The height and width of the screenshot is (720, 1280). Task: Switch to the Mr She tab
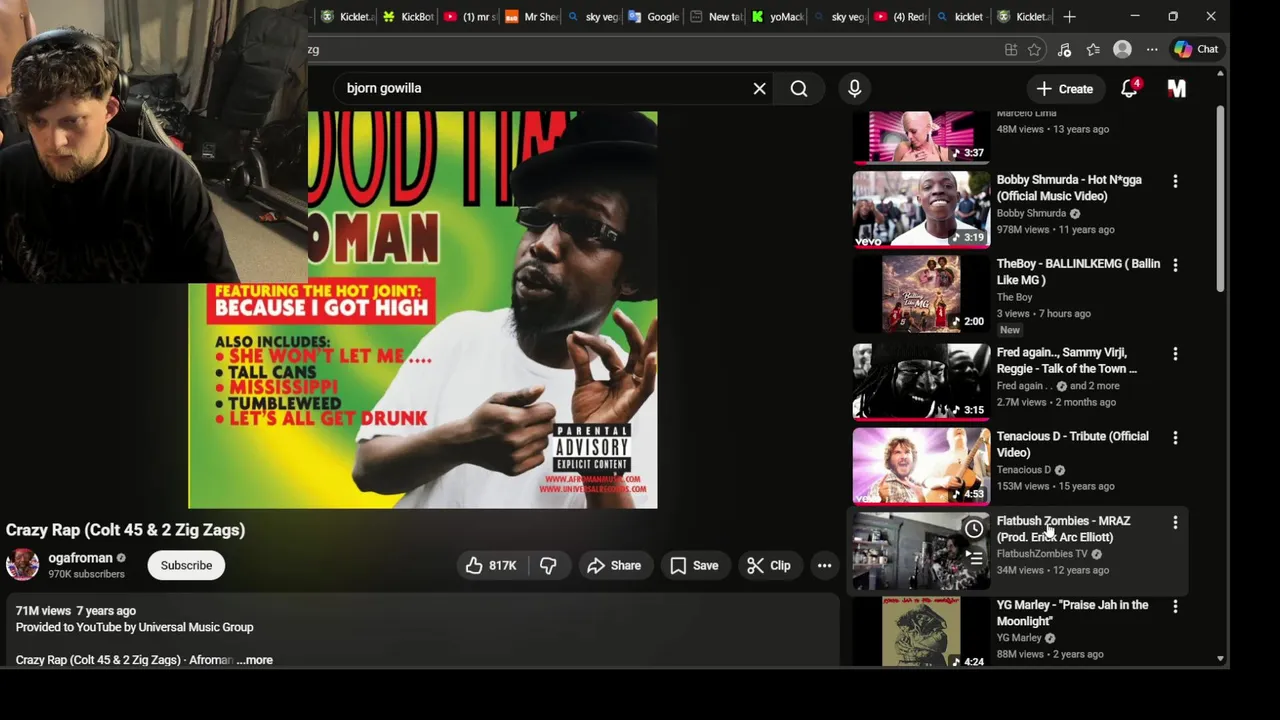531,17
